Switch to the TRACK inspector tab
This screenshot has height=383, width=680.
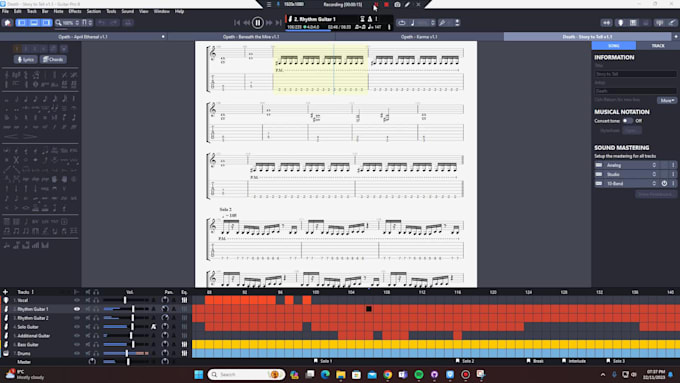pyautogui.click(x=657, y=46)
